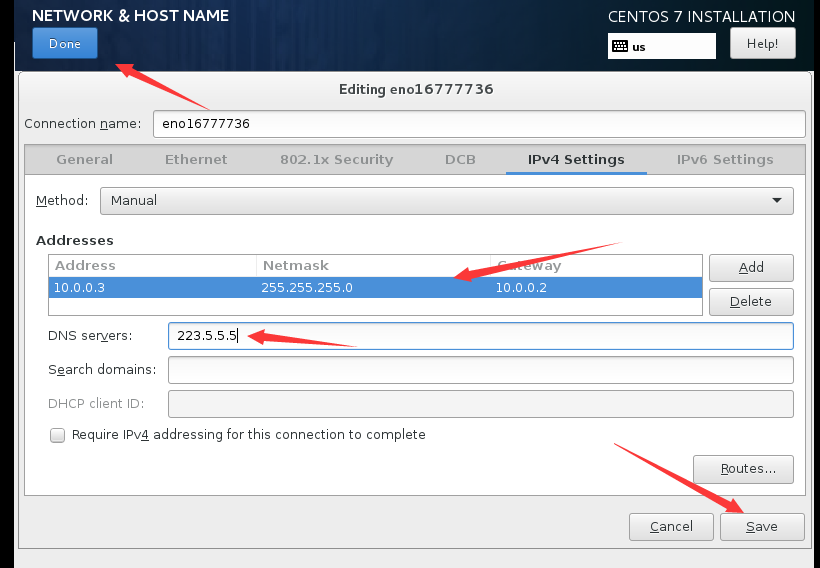Enable Require IPv4 addressing checkbox
Image resolution: width=820 pixels, height=568 pixels.
click(x=58, y=435)
